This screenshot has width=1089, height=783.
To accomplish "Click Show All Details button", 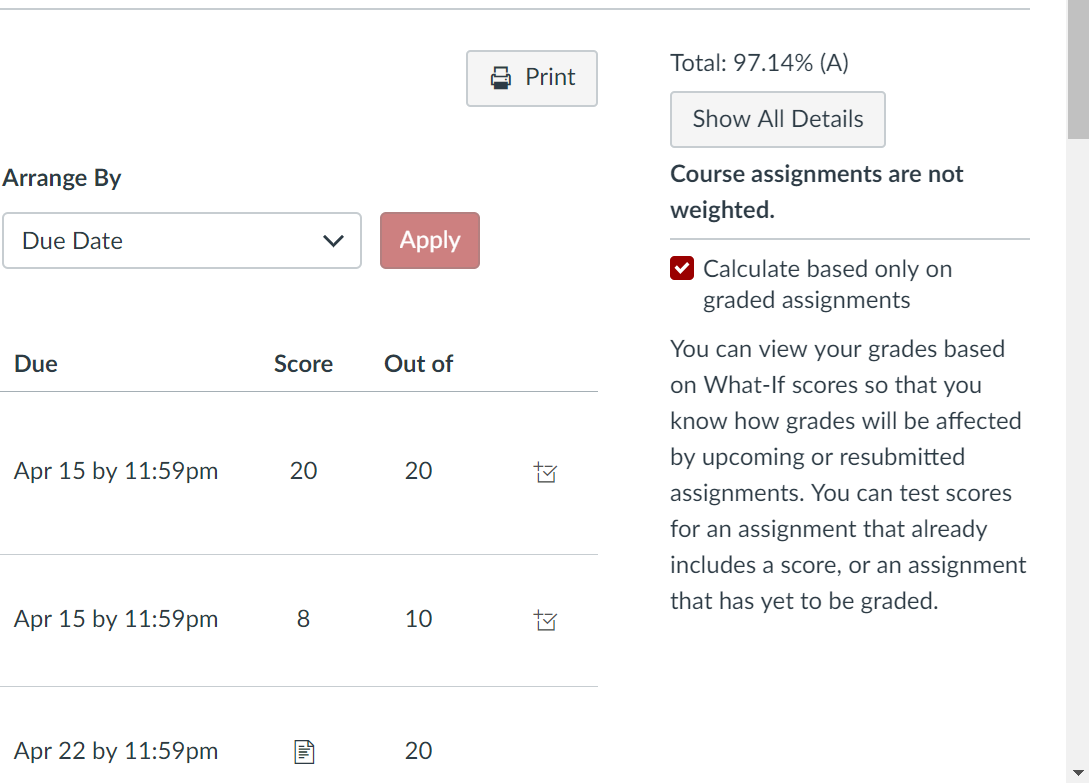I will [777, 119].
